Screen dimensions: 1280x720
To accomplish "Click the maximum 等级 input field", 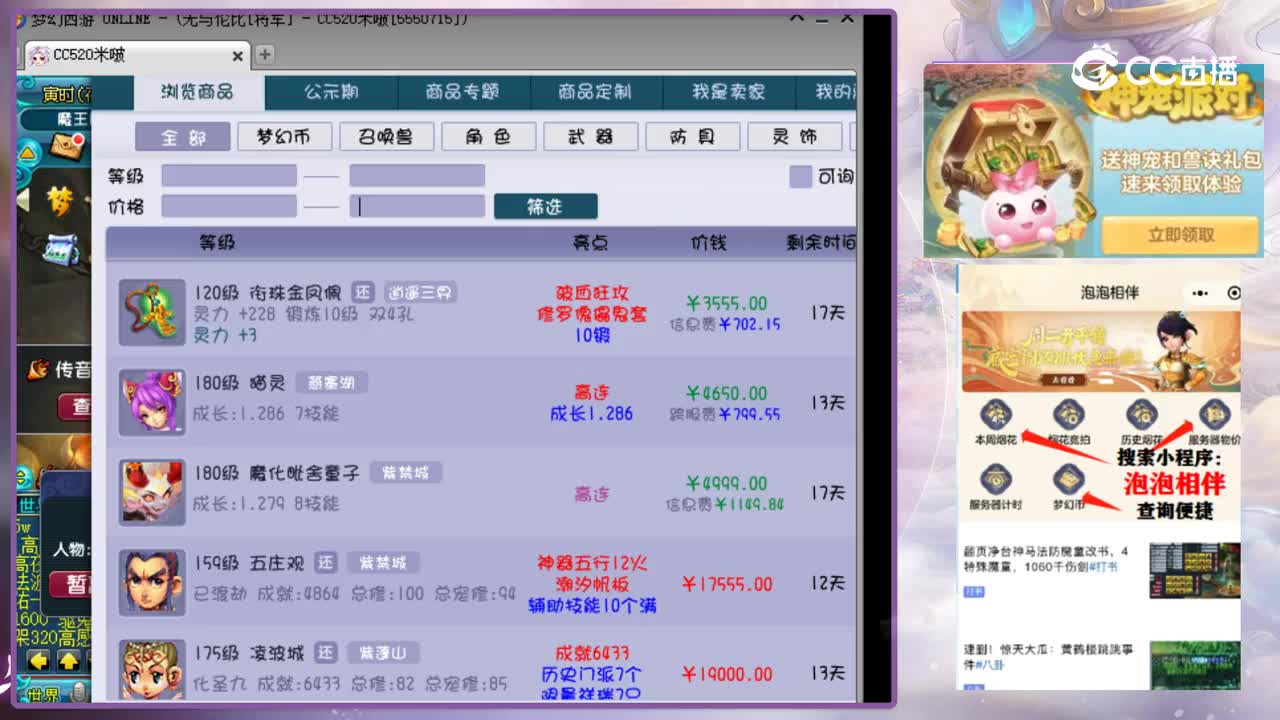I will (417, 176).
